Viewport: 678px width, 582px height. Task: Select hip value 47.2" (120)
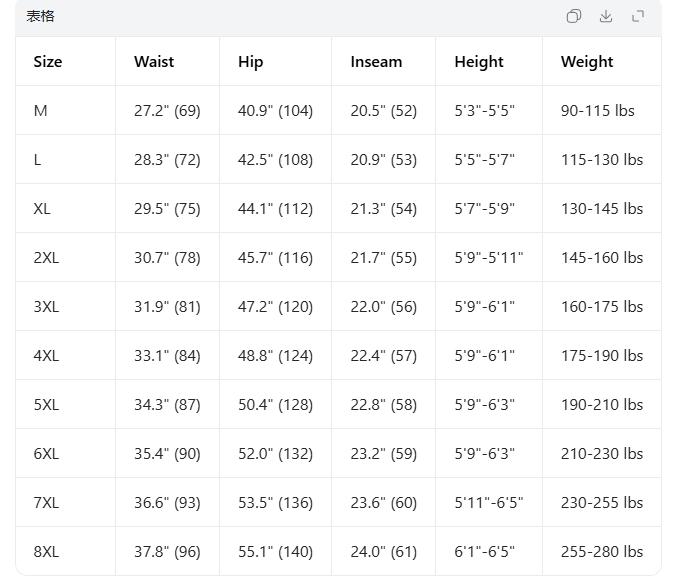pos(275,307)
